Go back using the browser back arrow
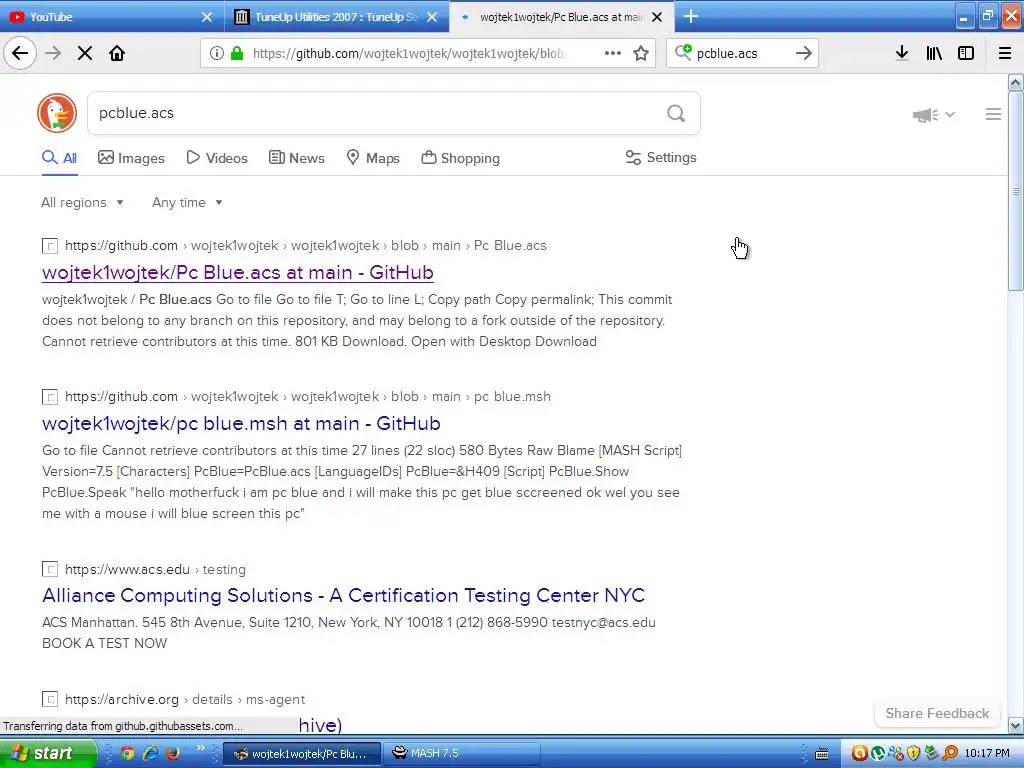 pyautogui.click(x=20, y=53)
